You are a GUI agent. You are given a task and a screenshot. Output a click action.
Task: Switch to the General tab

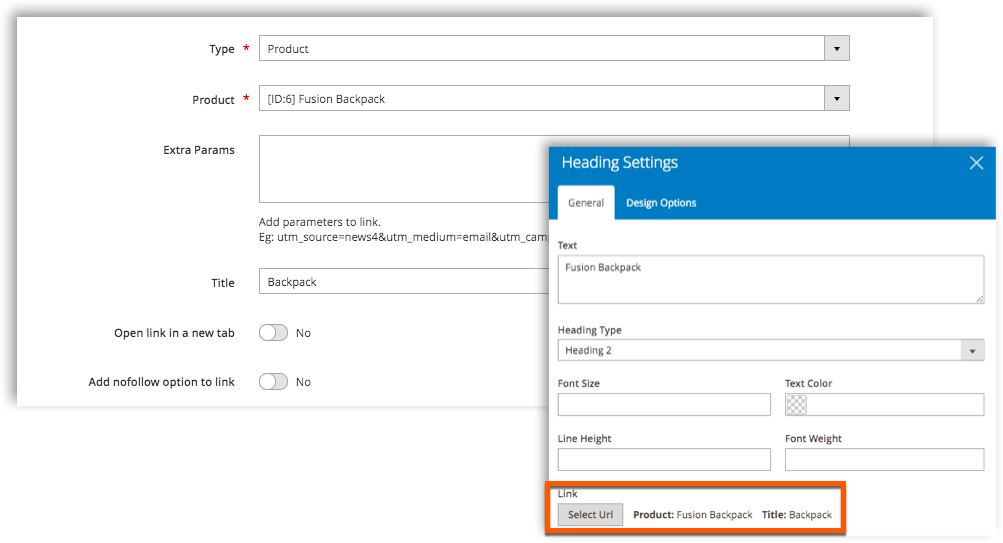[x=586, y=203]
